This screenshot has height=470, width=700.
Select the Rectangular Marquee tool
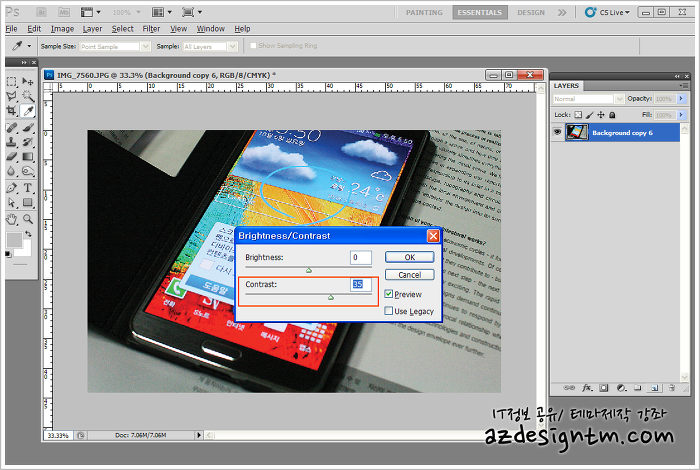point(12,82)
